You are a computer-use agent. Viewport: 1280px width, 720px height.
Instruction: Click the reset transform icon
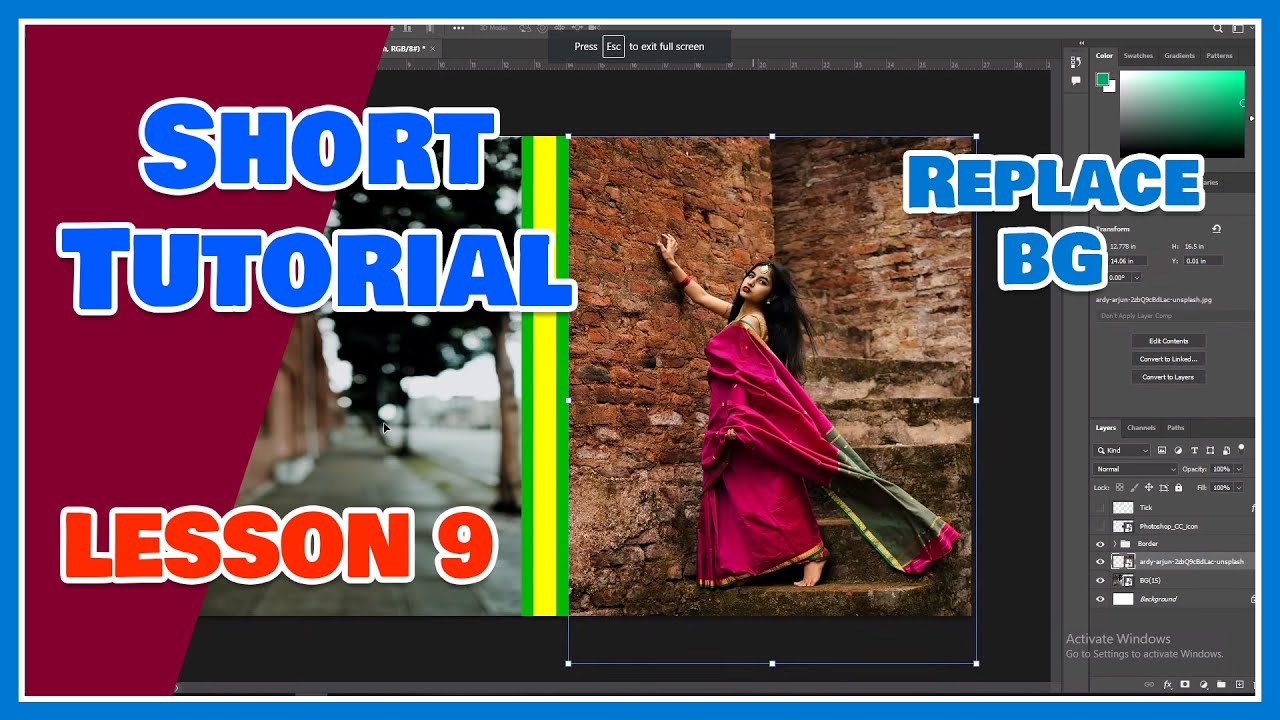(x=1216, y=229)
